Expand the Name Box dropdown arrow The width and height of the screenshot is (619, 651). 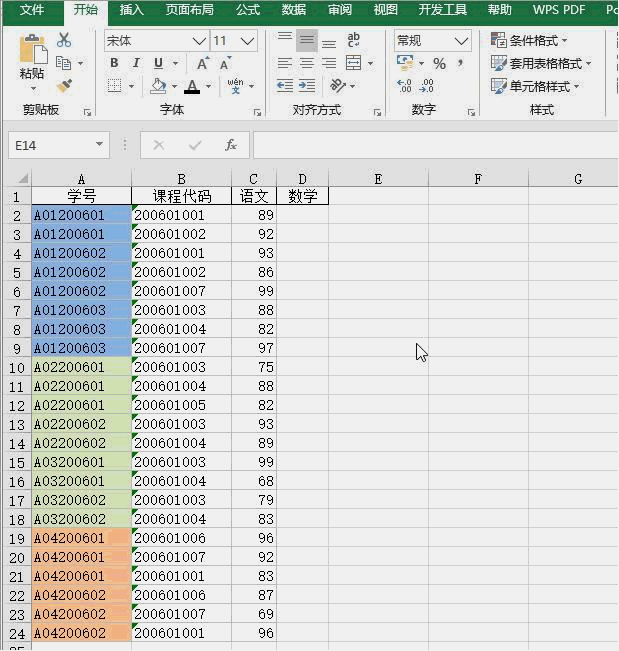99,144
